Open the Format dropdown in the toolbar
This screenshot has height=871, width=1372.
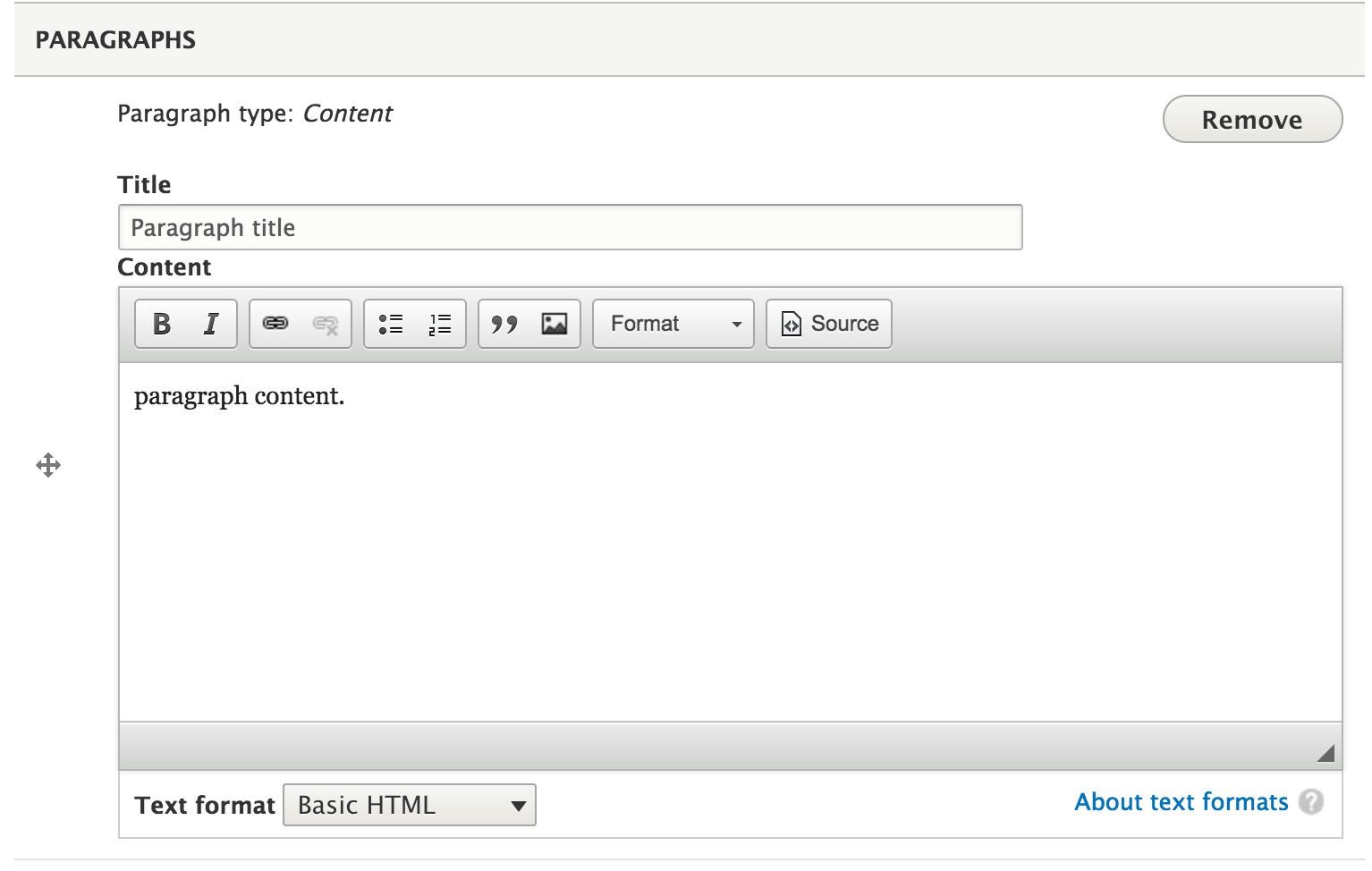673,324
